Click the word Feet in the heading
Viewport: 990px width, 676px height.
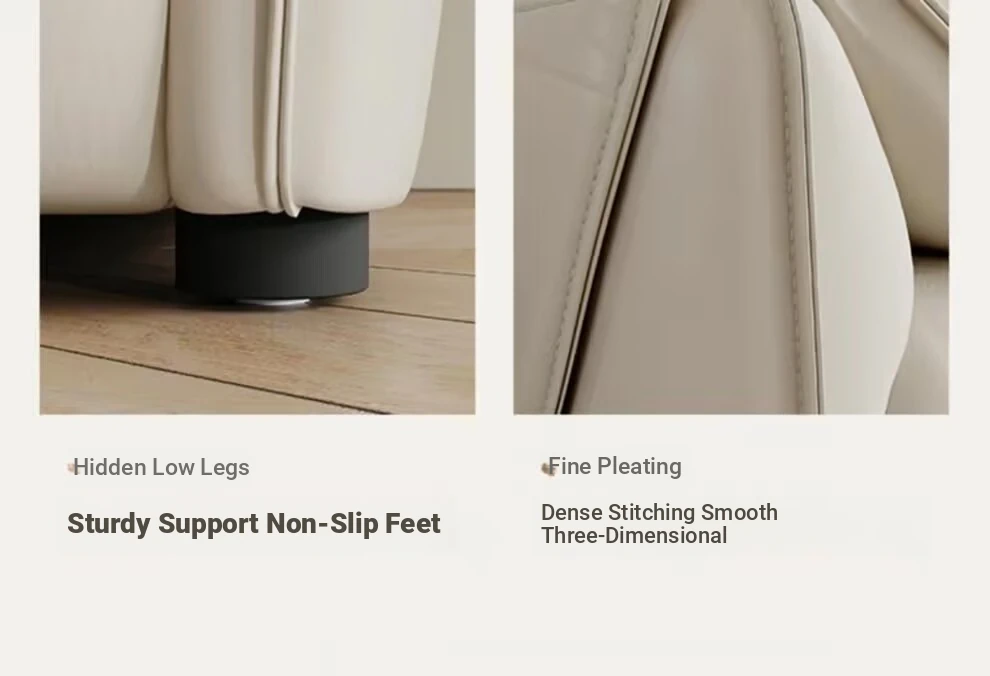tap(413, 523)
